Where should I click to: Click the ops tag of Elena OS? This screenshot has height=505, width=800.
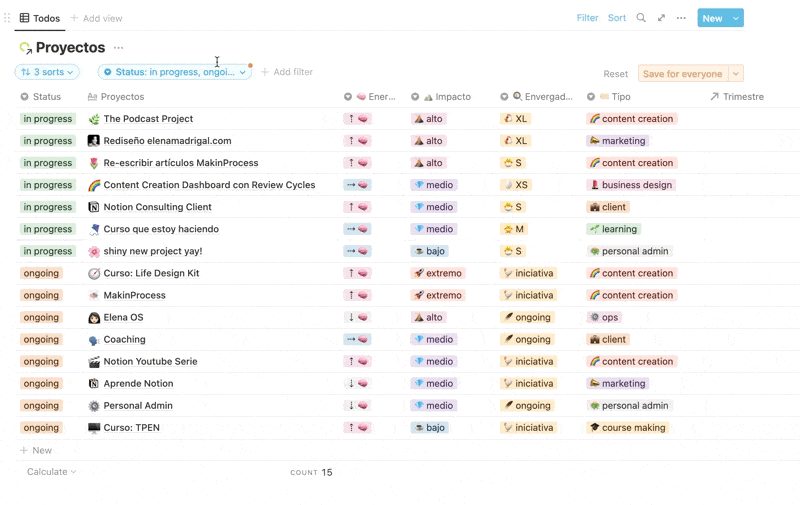point(604,317)
